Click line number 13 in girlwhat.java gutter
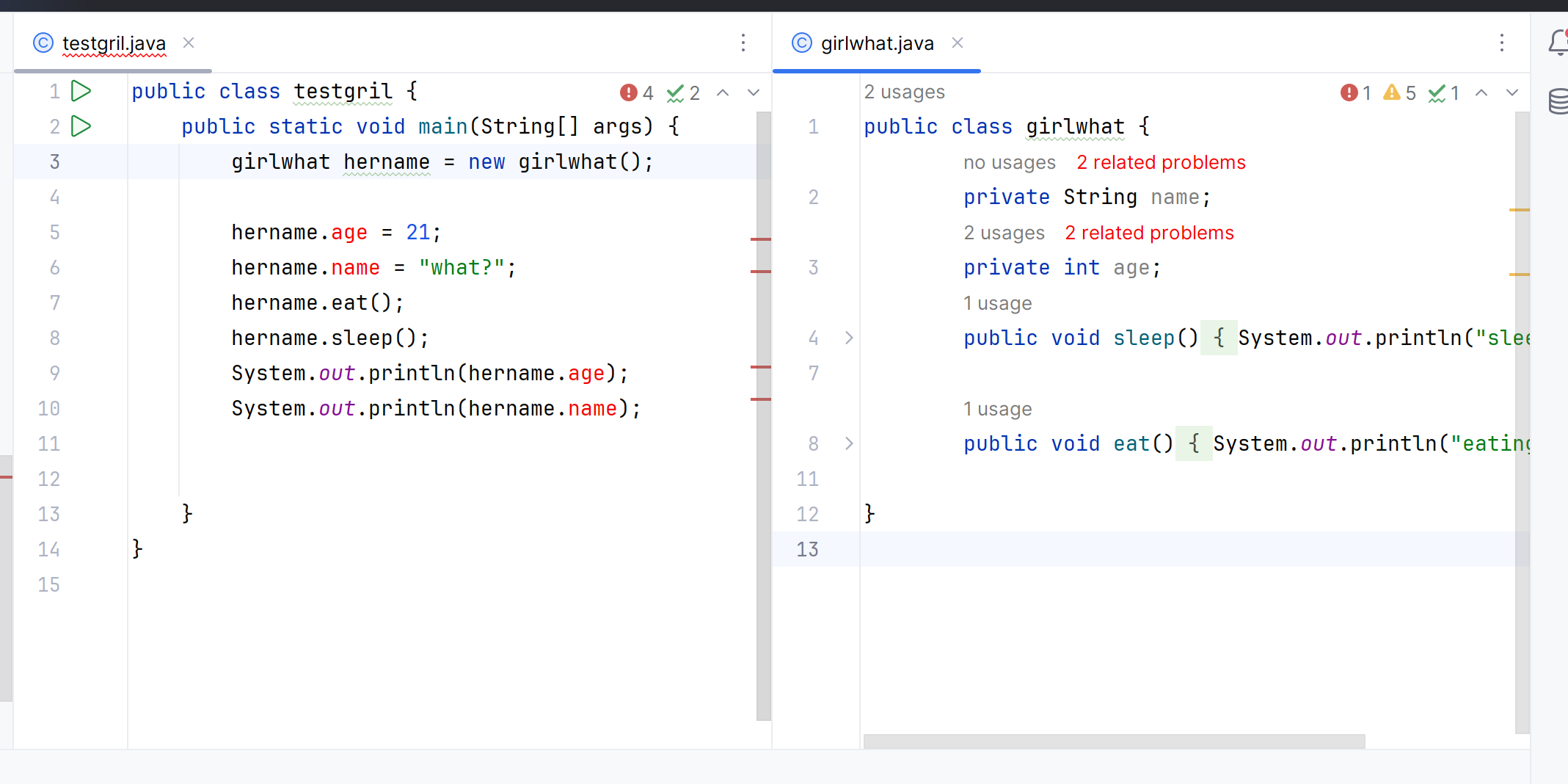Screen dimensions: 1568x784 click(807, 549)
